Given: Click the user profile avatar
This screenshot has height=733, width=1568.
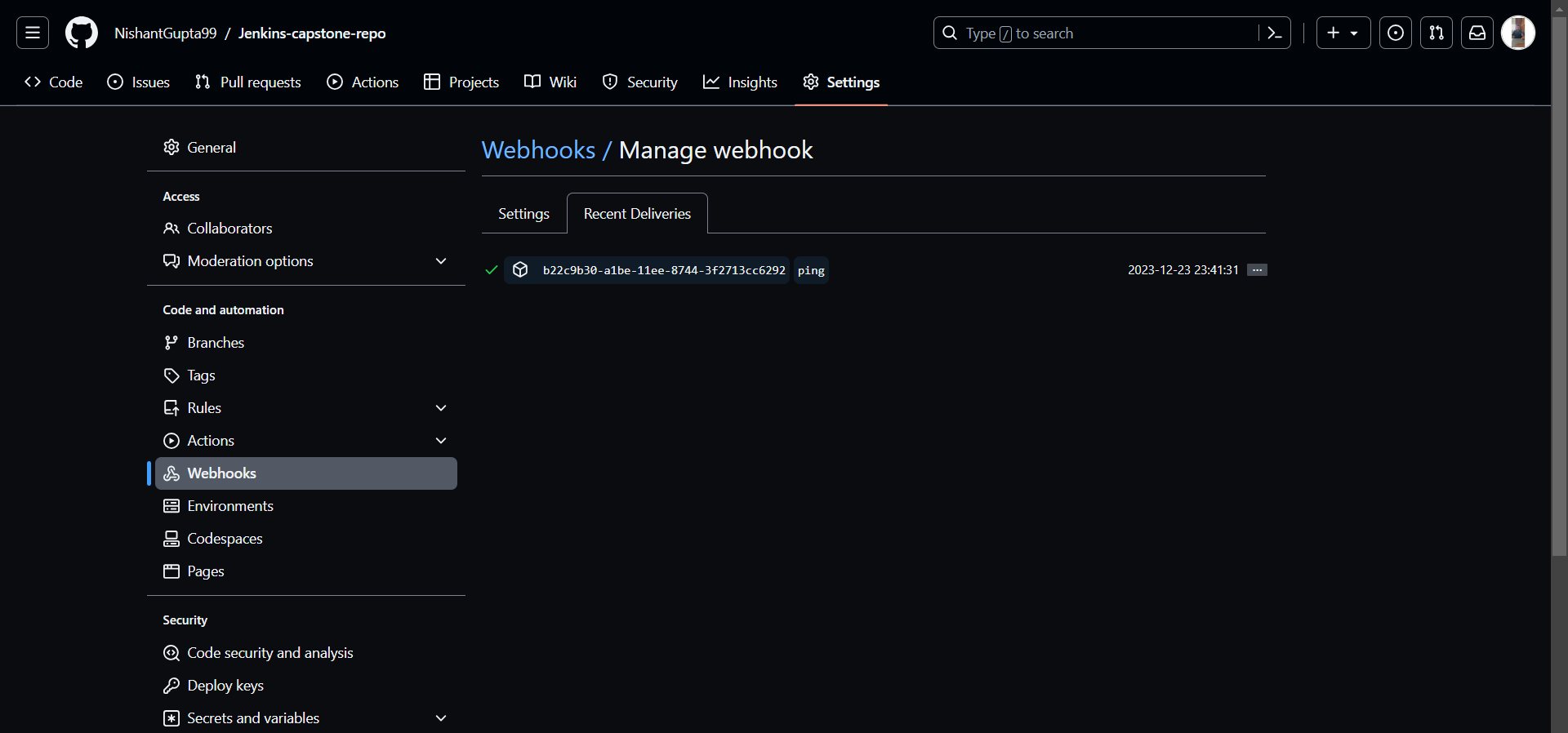Looking at the screenshot, I should point(1518,33).
